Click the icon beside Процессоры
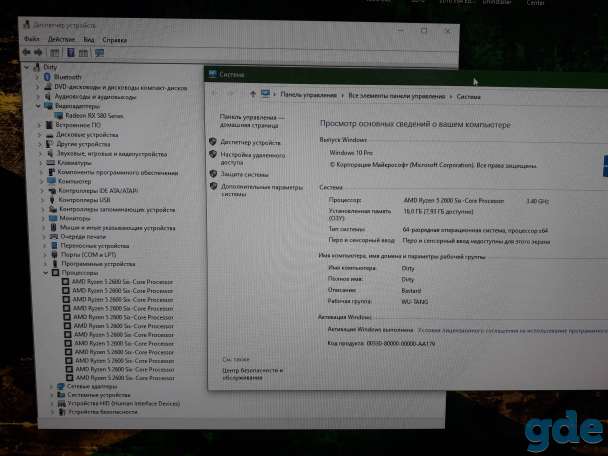 pos(55,273)
